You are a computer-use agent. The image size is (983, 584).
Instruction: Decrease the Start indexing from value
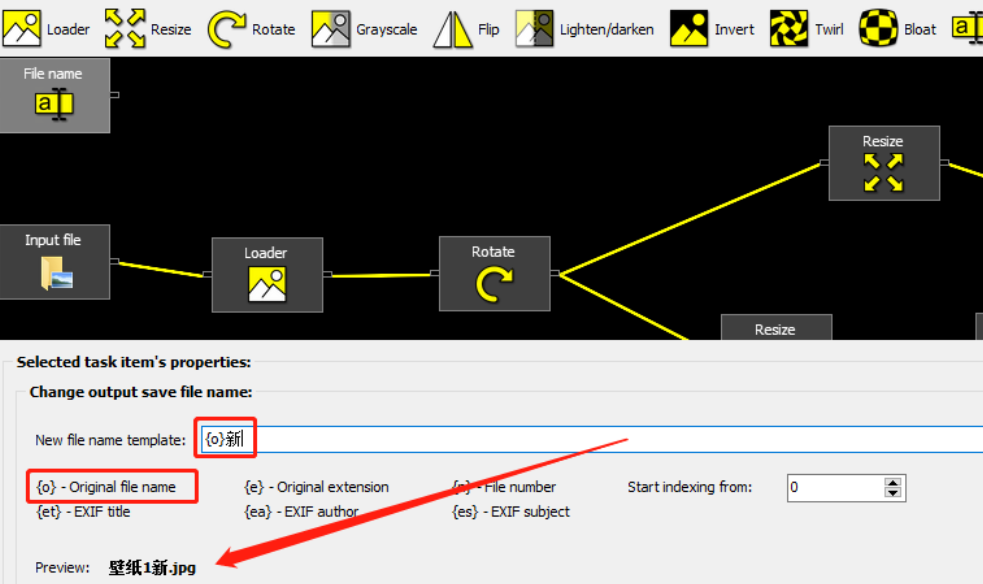tap(893, 493)
